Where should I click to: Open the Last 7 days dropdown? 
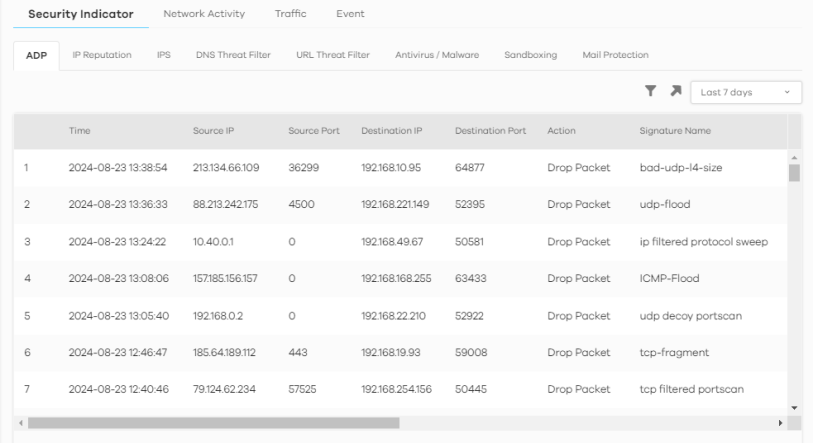point(746,92)
